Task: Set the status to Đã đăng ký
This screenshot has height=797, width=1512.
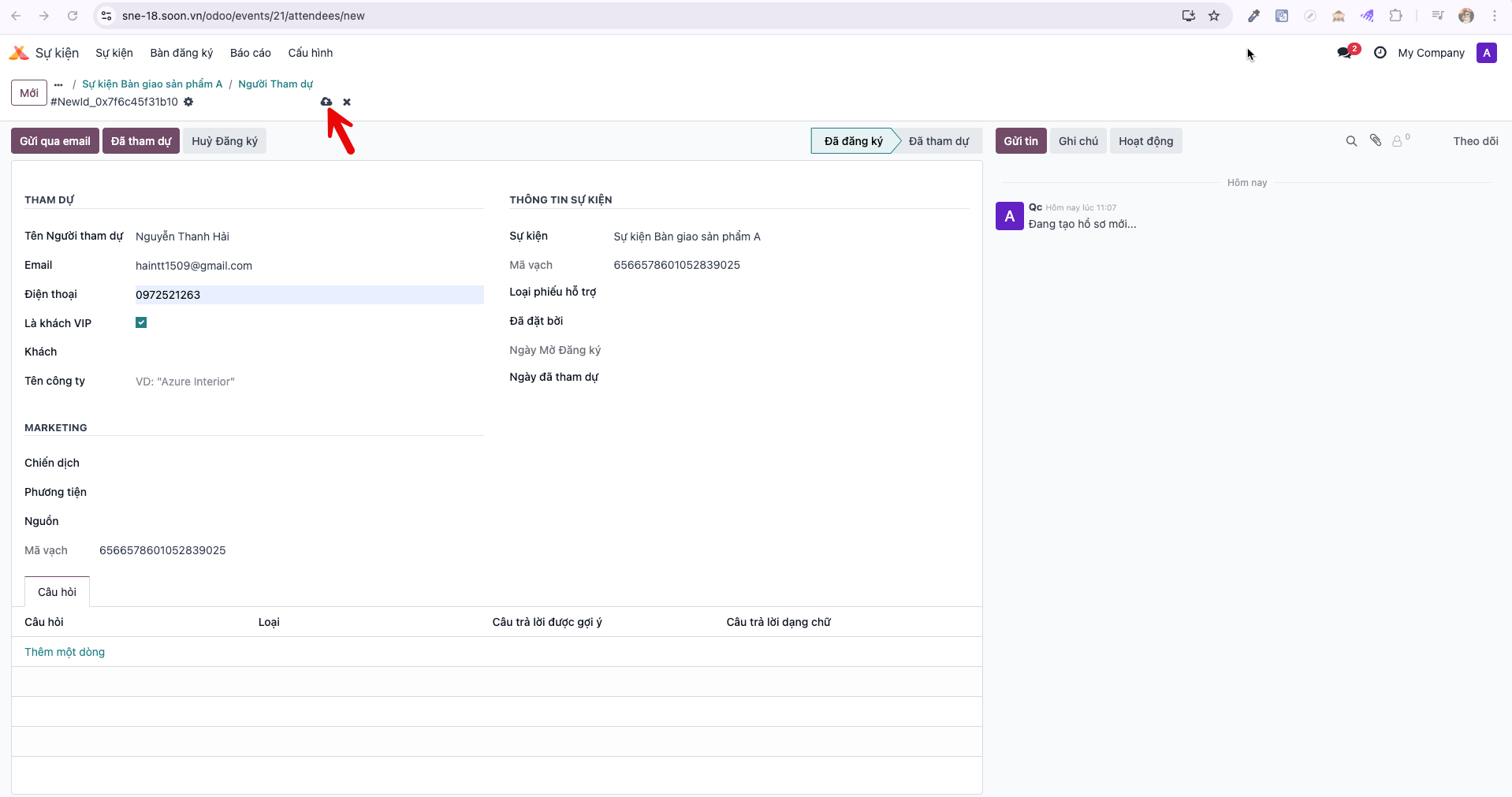Action: pyautogui.click(x=854, y=141)
